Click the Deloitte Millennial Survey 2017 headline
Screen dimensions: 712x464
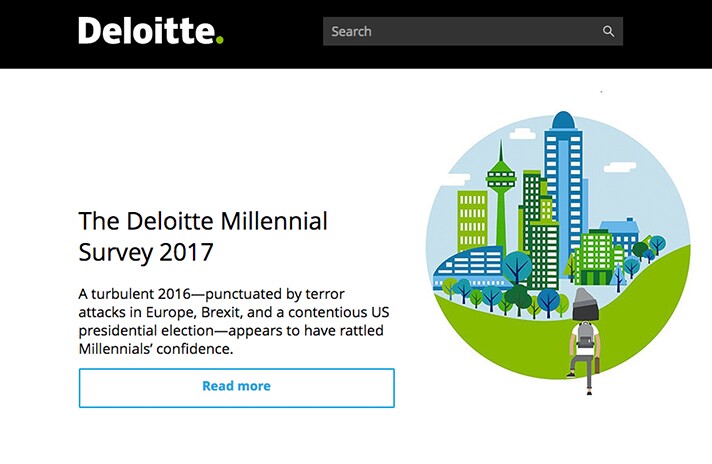(203, 236)
